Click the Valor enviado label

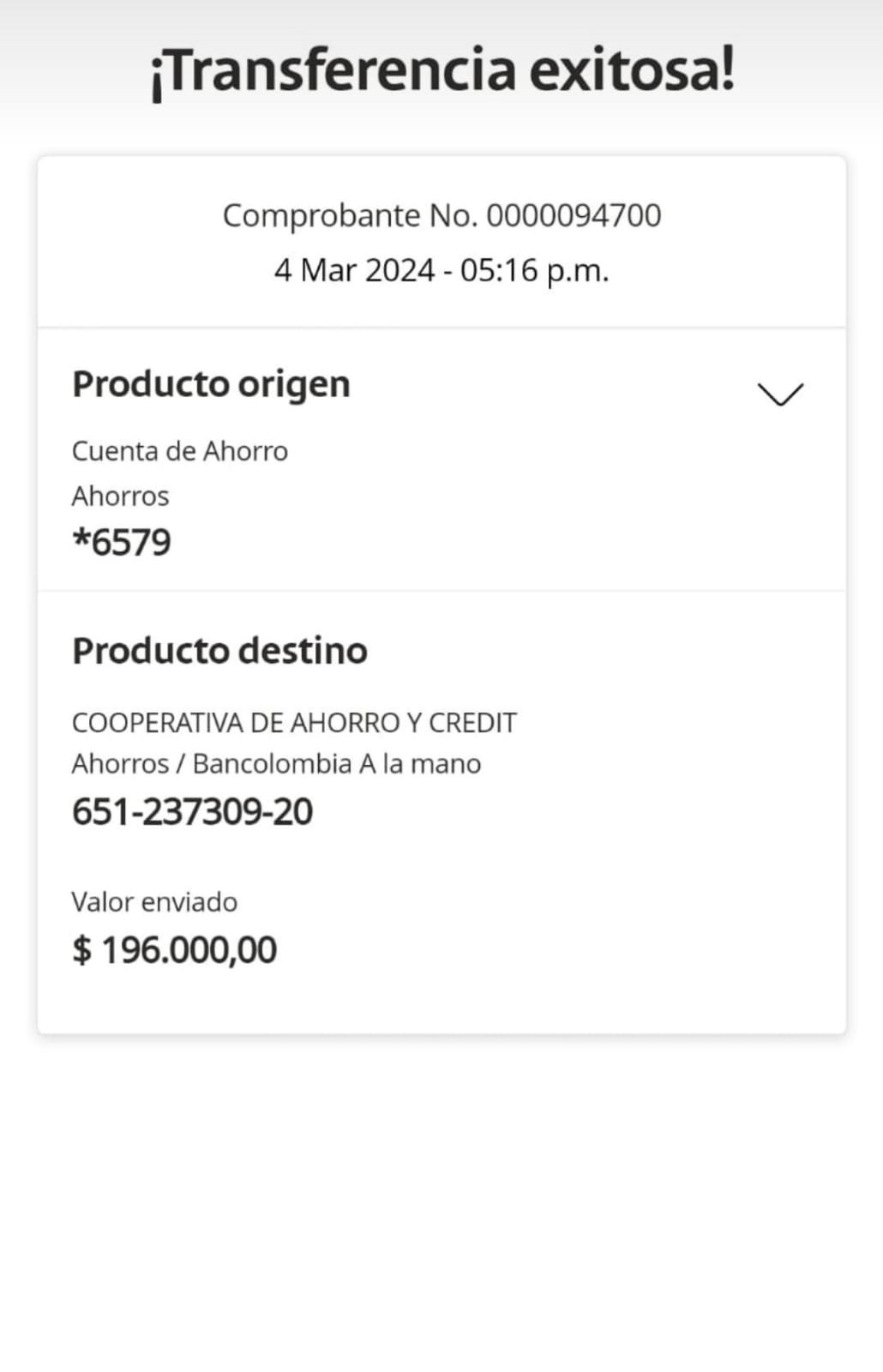[154, 902]
